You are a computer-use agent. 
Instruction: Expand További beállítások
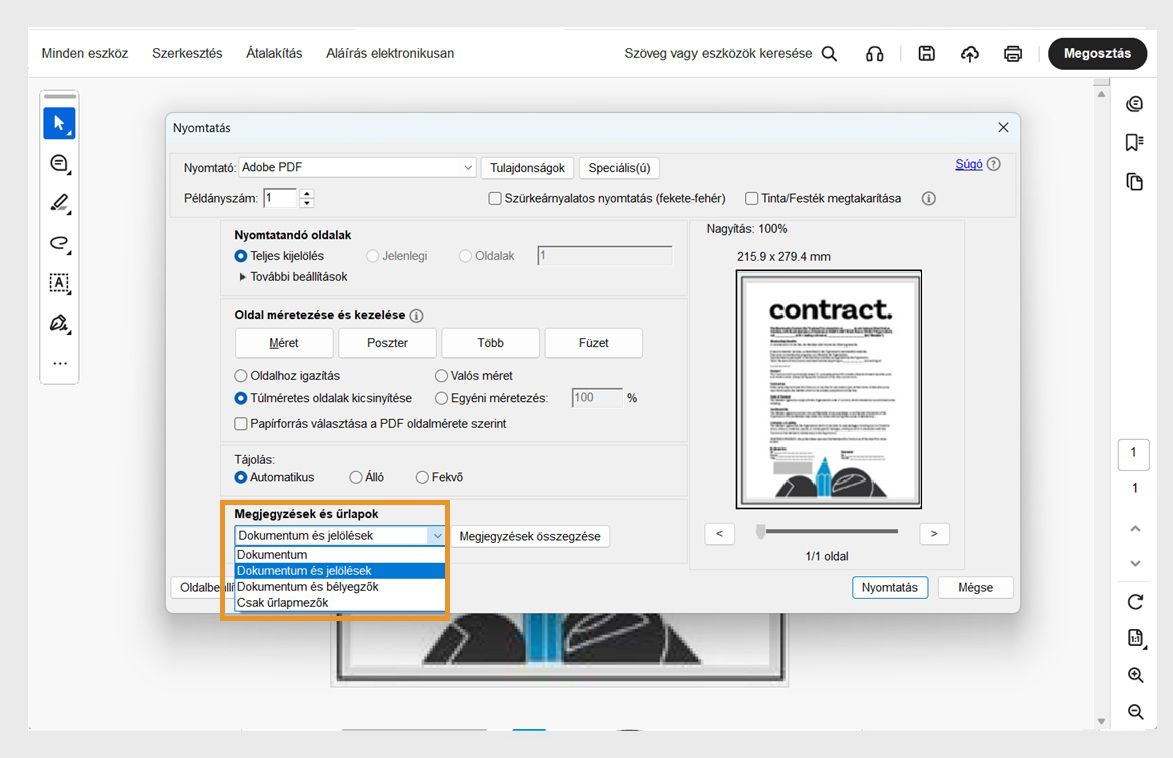point(293,277)
